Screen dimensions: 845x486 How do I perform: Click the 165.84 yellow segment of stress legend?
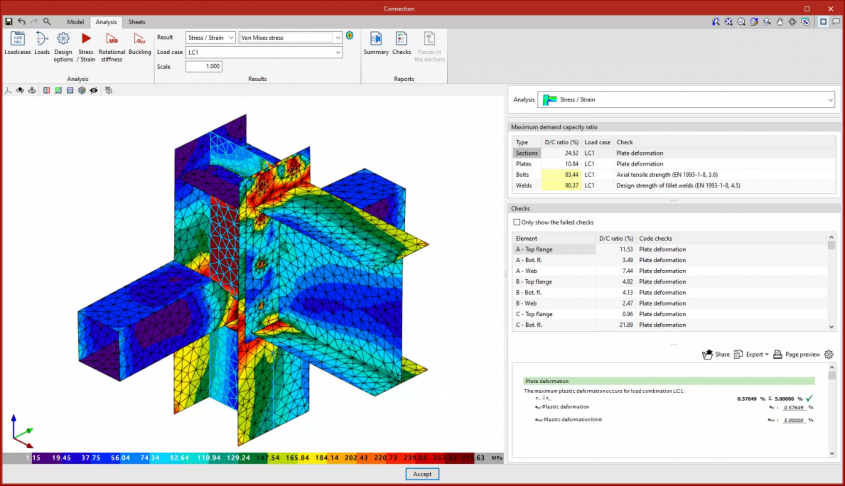coord(297,458)
